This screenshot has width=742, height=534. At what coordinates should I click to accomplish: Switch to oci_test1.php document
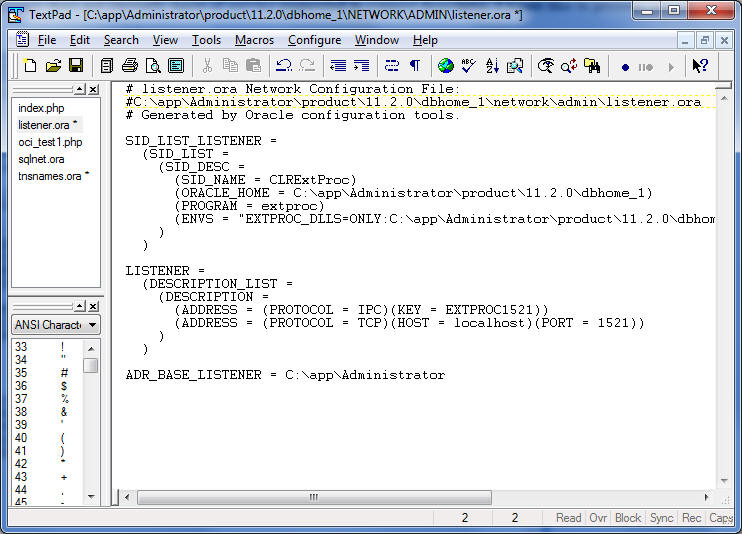(50, 142)
